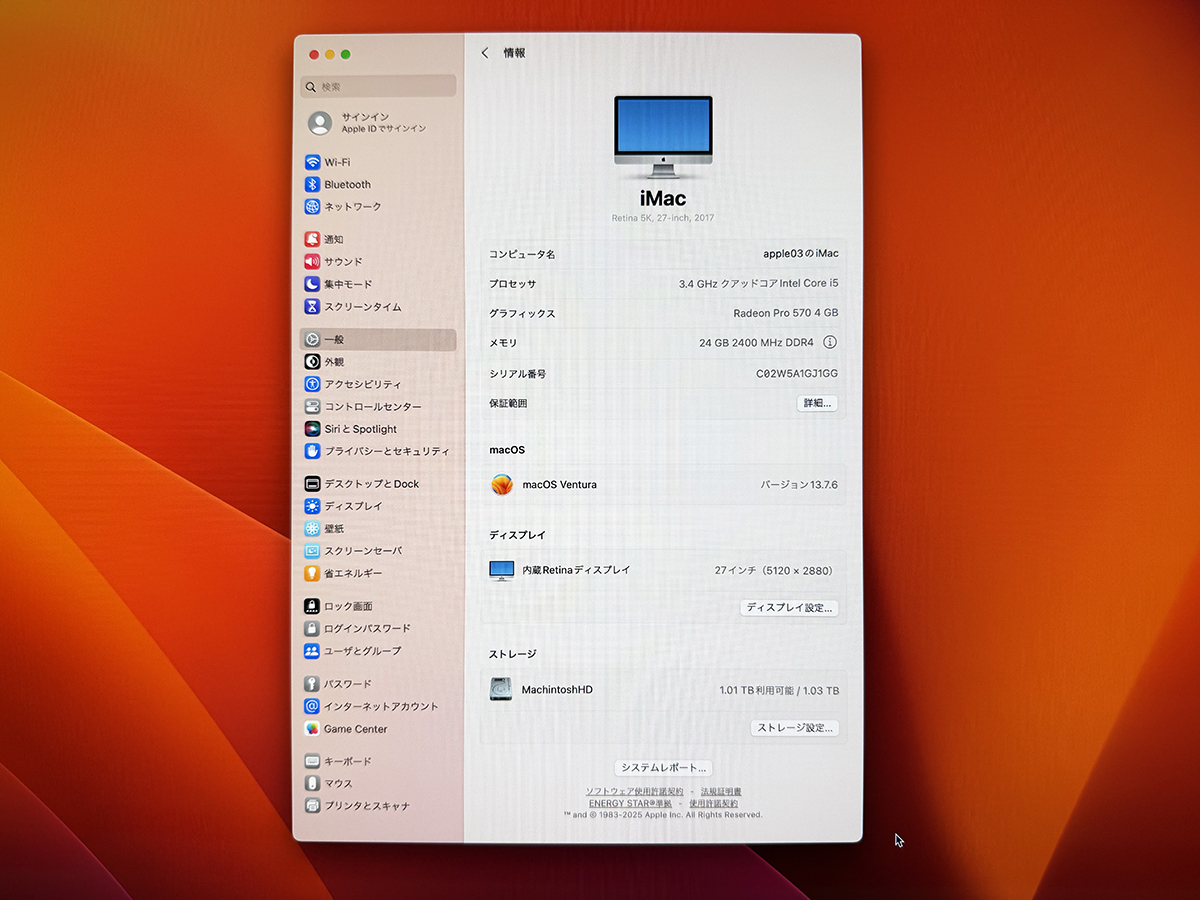Viewport: 1200px width, 900px height.
Task: Click the バージョン 13.7.6 text
Action: [799, 485]
